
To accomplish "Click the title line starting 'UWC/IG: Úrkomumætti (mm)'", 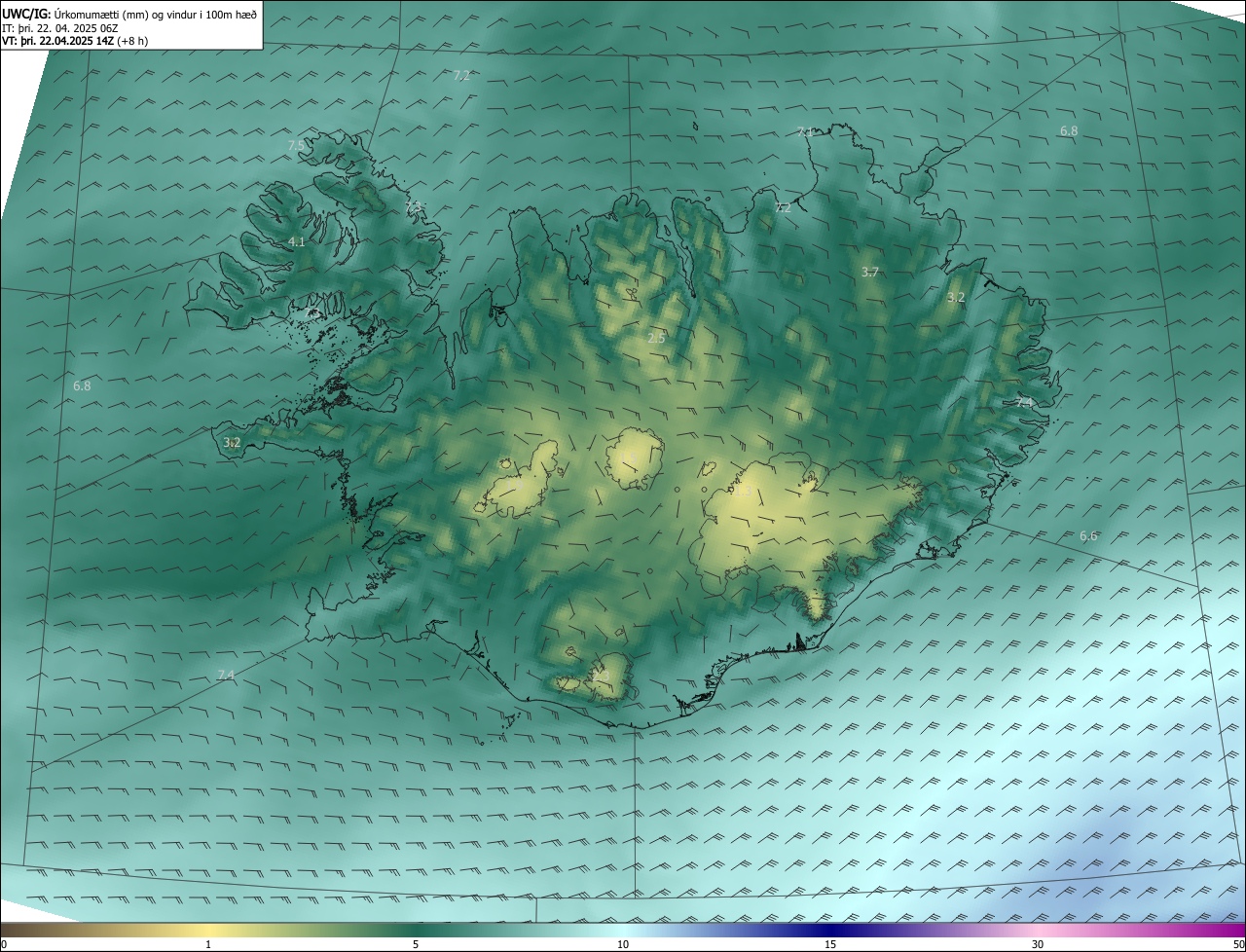I will click(129, 13).
